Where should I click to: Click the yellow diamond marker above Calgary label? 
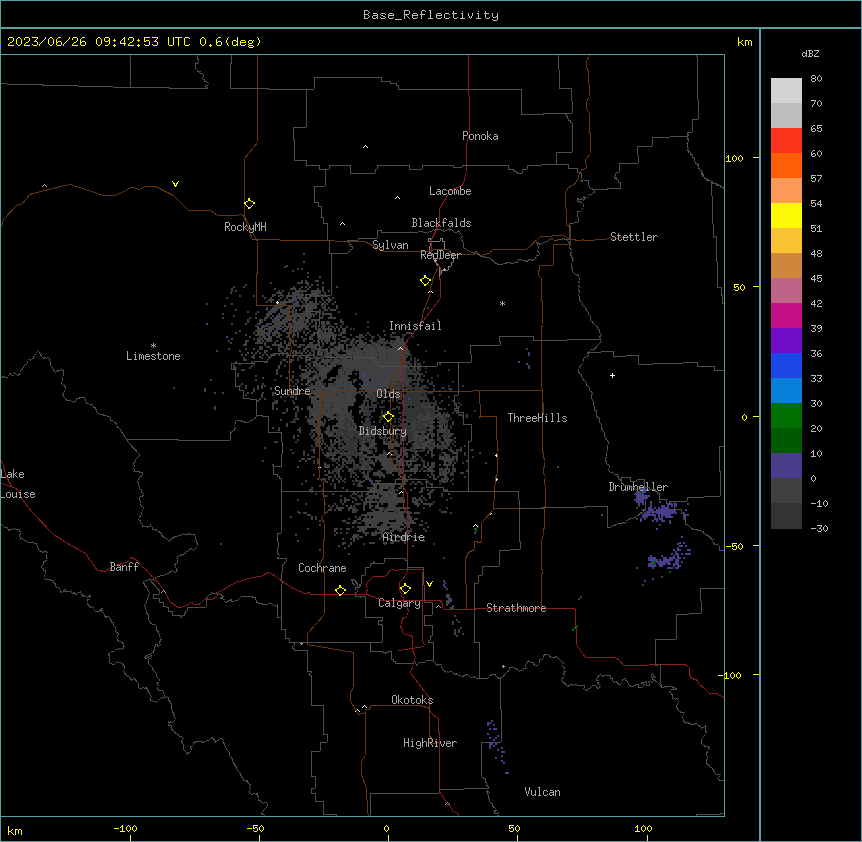(405, 589)
